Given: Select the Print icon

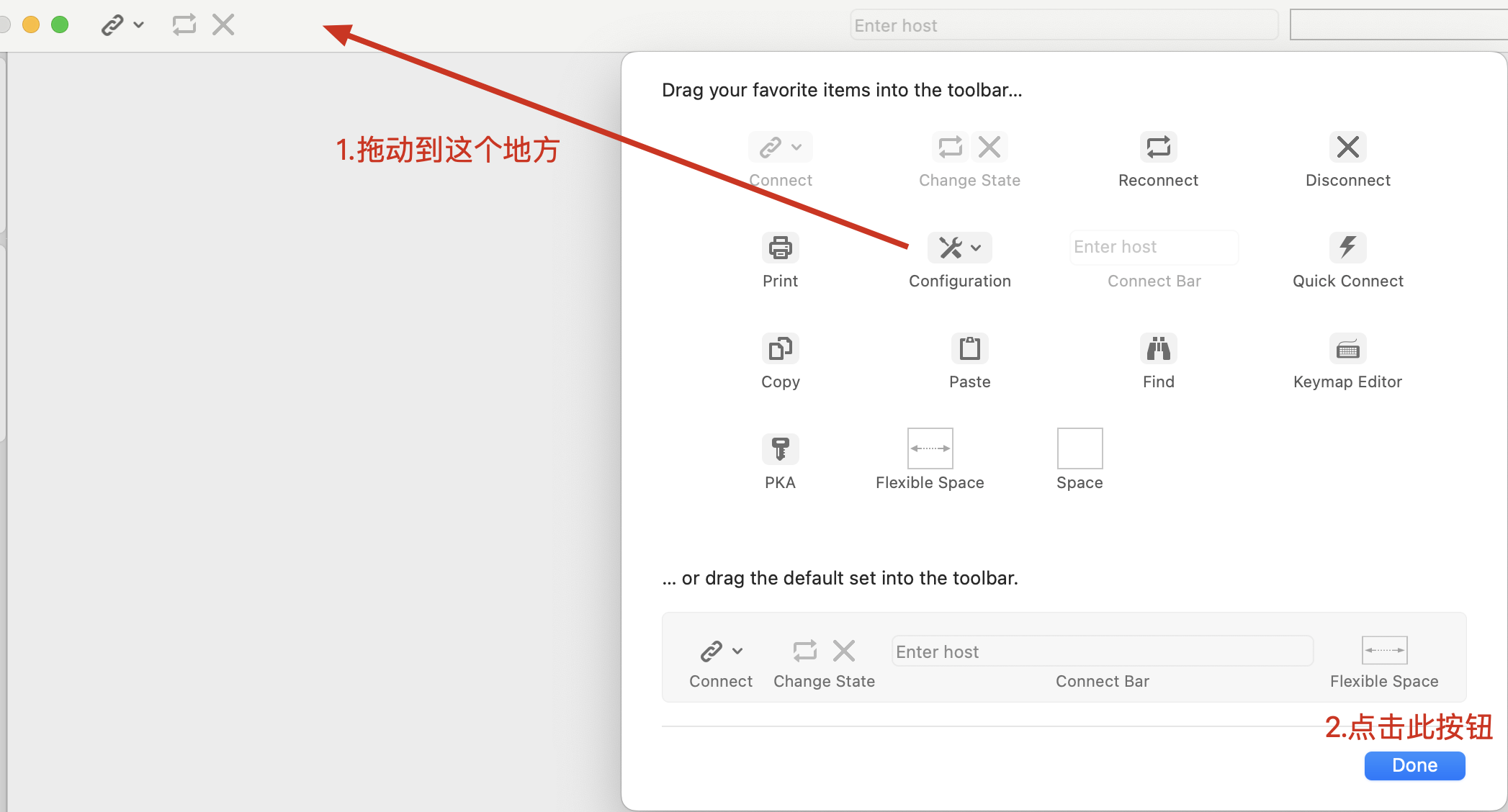Looking at the screenshot, I should (x=780, y=248).
